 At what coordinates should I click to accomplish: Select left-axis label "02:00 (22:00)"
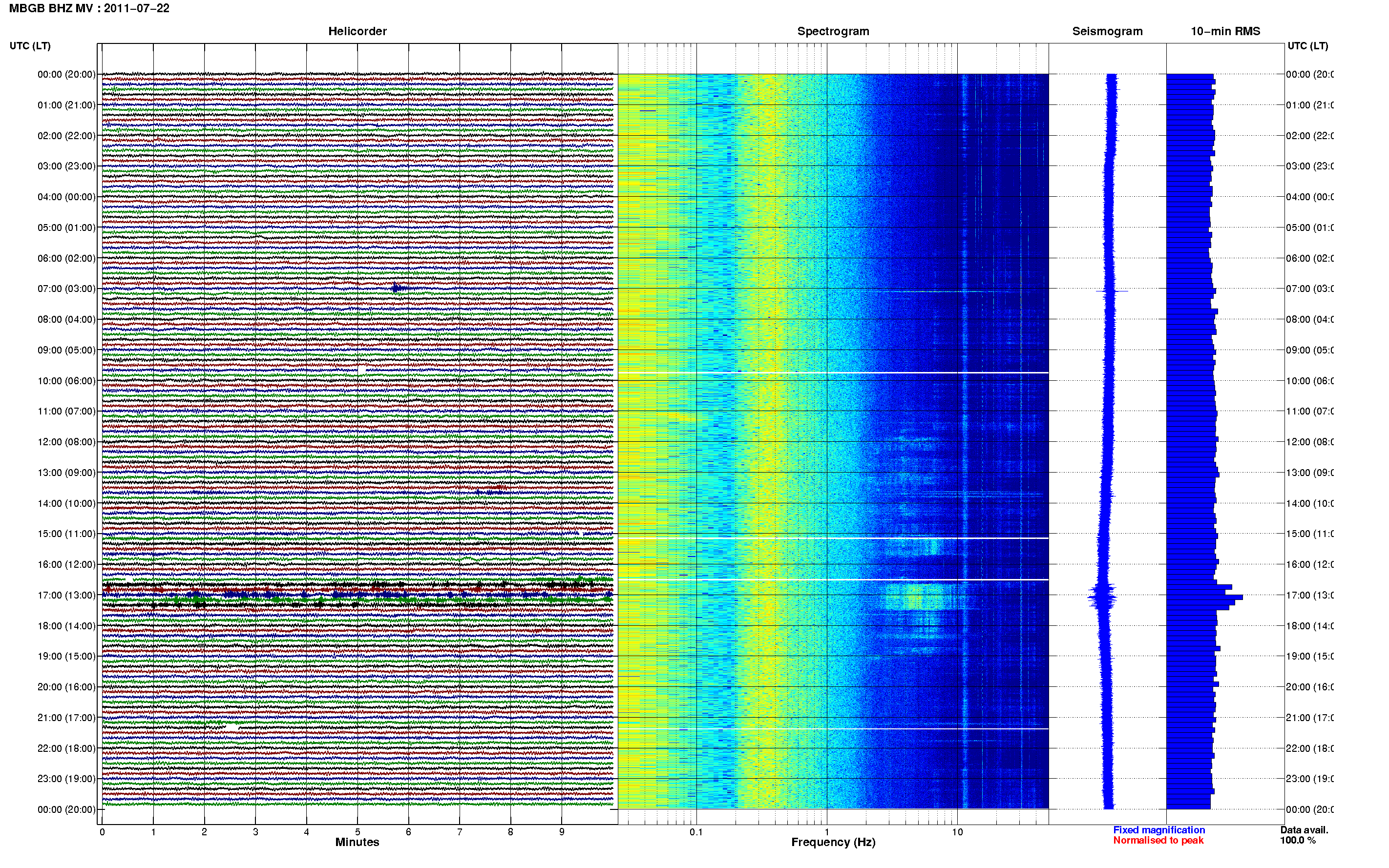click(66, 136)
